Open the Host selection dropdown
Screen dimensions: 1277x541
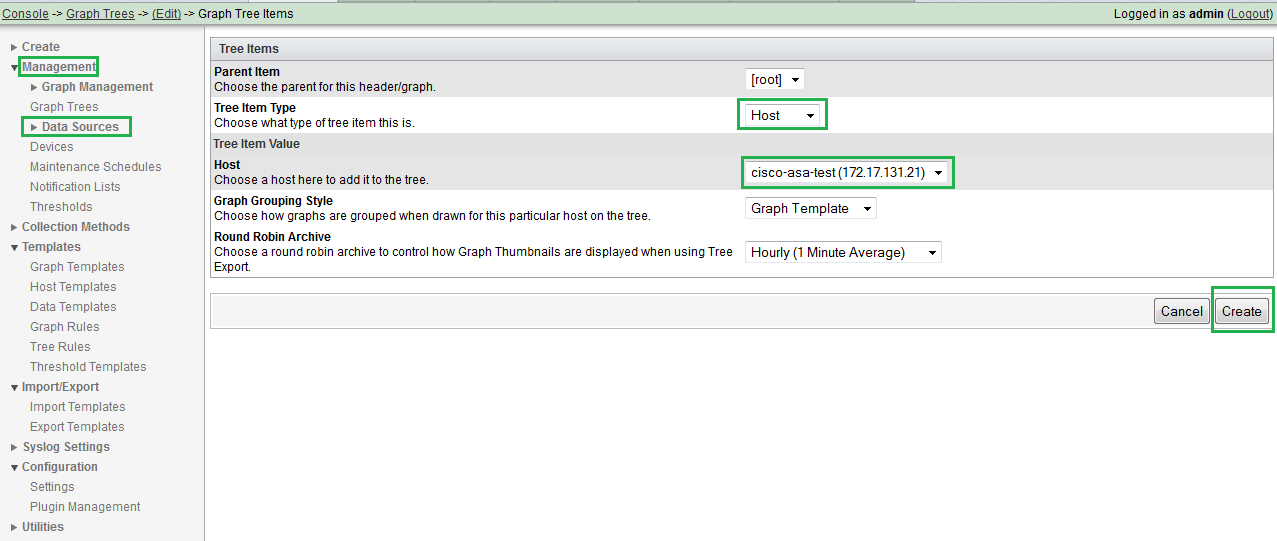click(847, 172)
